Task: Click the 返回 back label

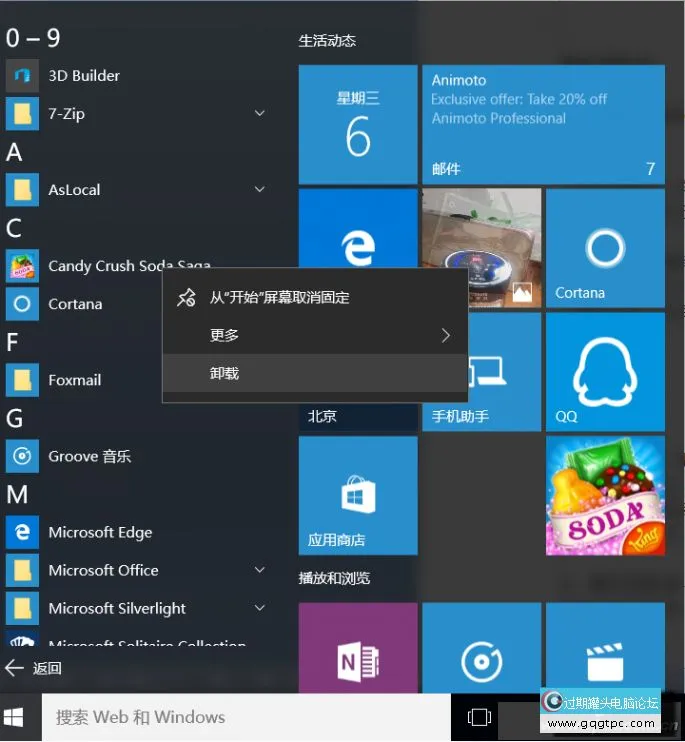Action: point(47,668)
